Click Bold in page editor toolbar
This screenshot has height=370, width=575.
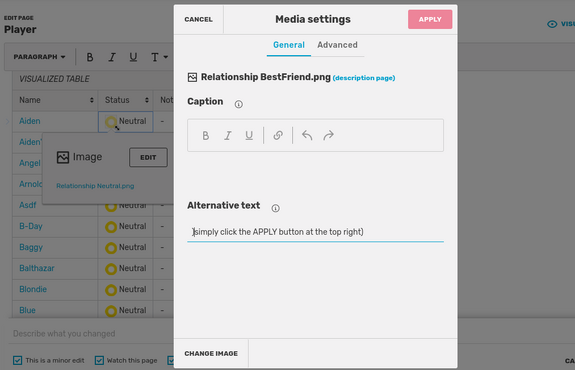click(x=90, y=57)
